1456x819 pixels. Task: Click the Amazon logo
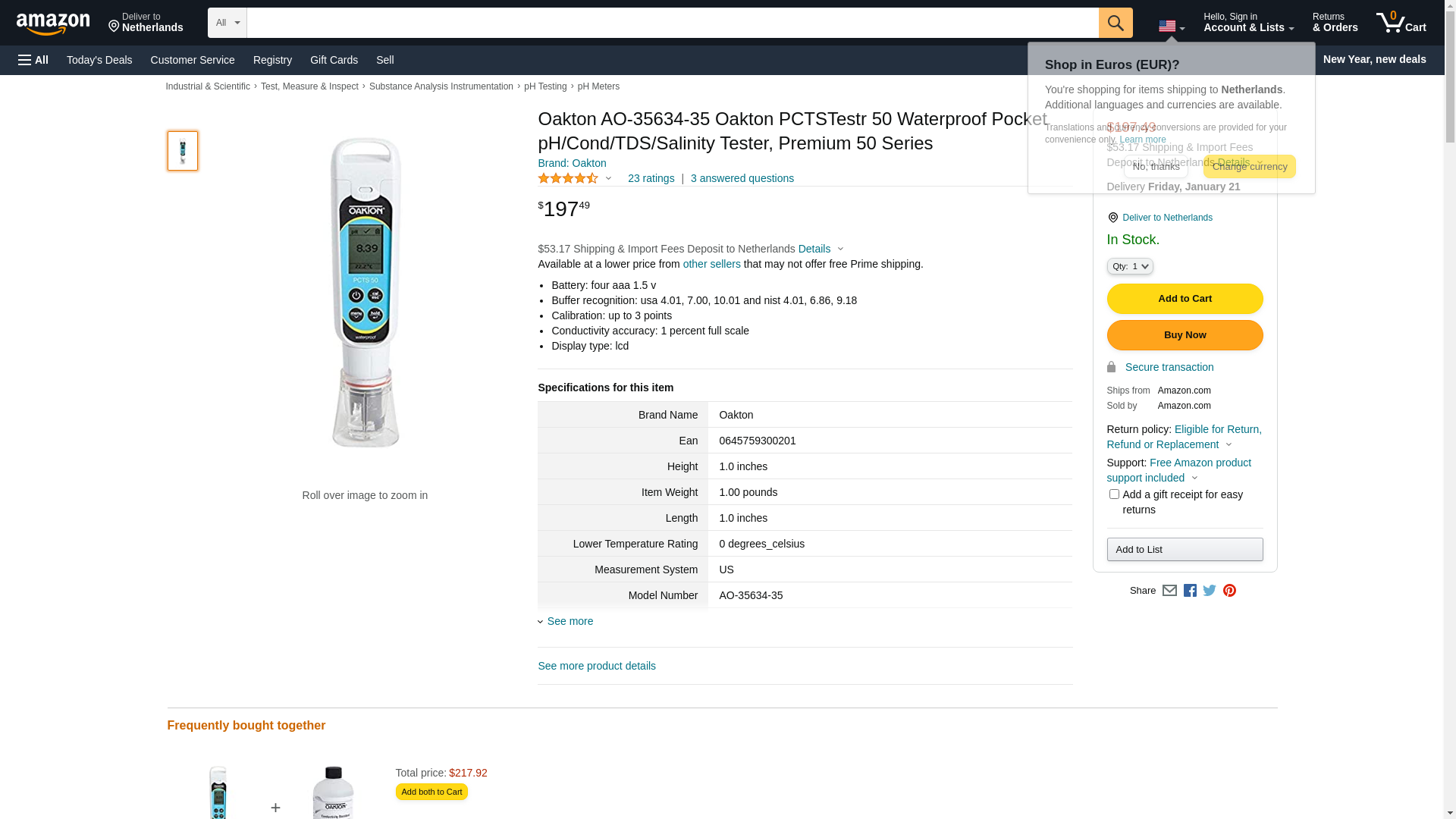53,24
